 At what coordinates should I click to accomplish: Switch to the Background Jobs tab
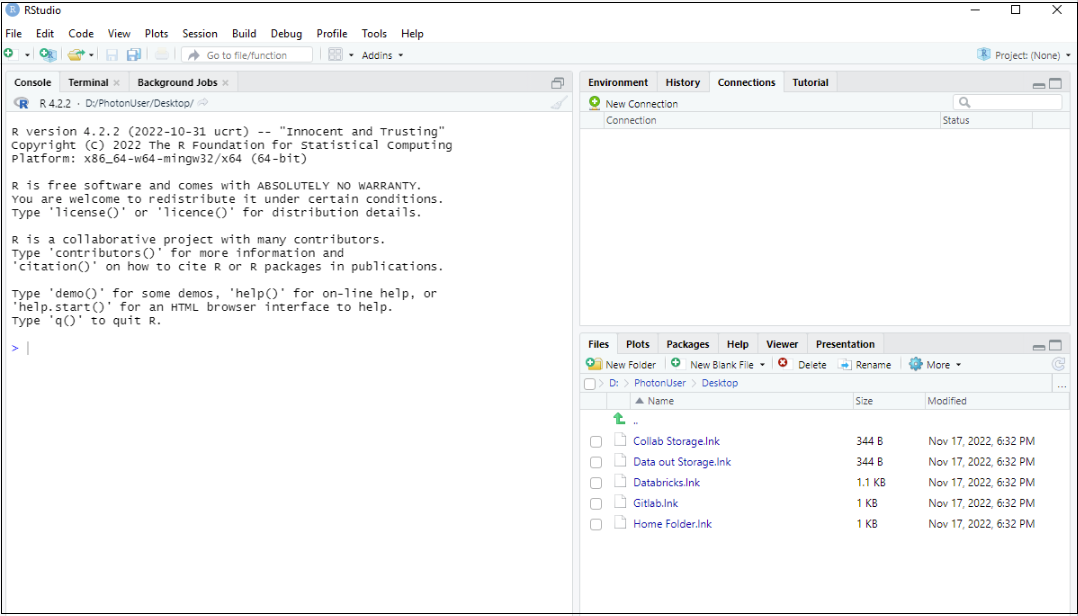[x=177, y=82]
